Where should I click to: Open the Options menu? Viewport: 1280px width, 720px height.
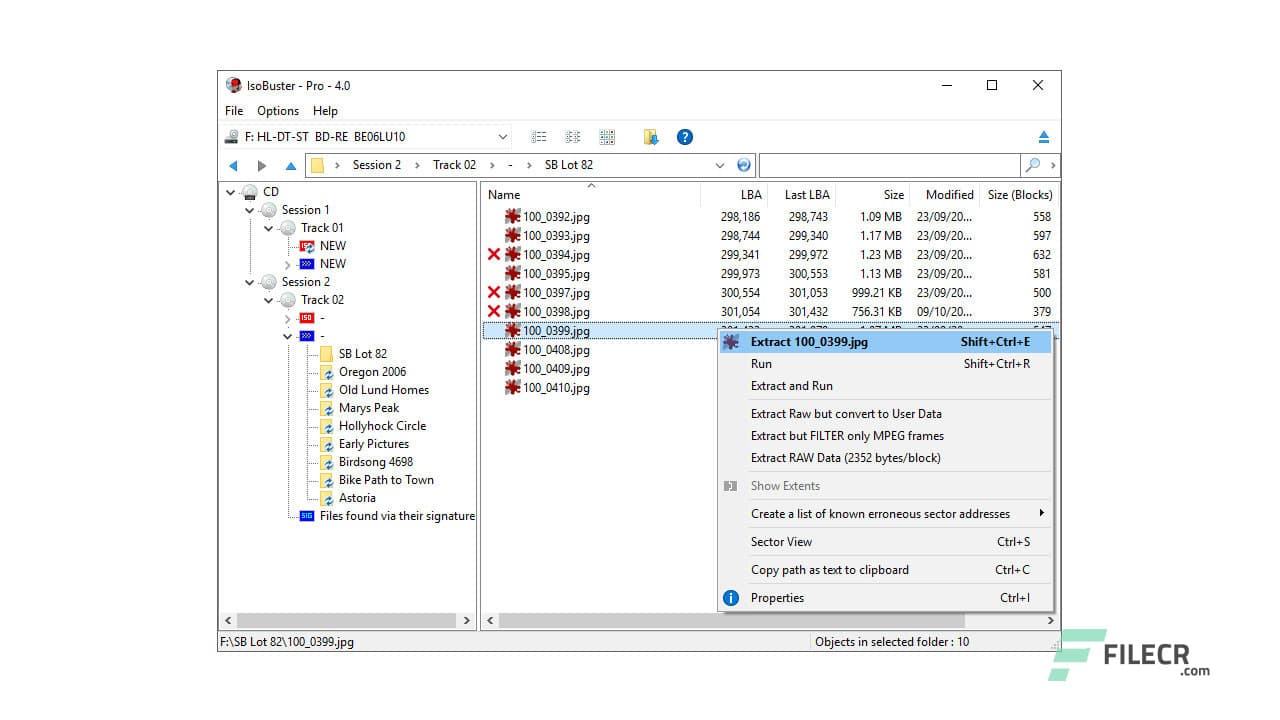point(277,111)
